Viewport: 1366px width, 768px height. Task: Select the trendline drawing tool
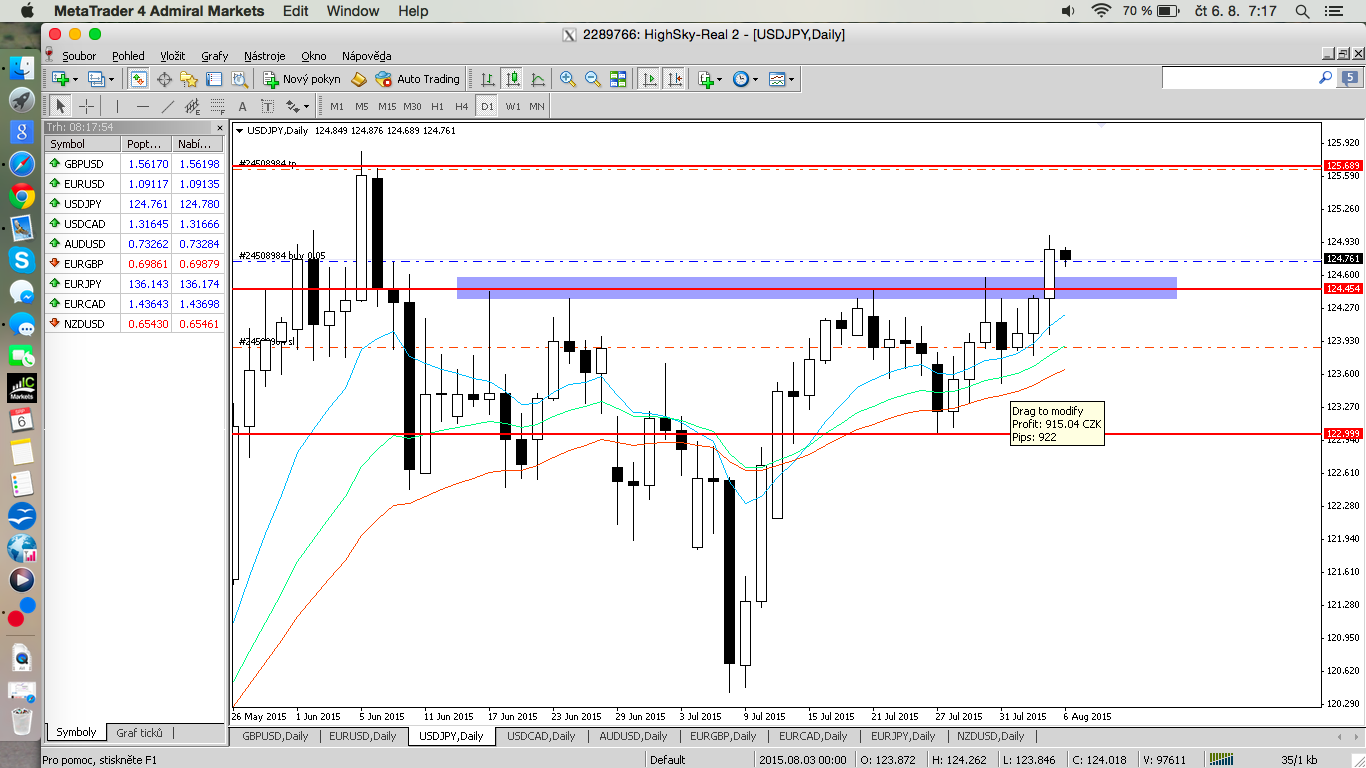pos(167,106)
